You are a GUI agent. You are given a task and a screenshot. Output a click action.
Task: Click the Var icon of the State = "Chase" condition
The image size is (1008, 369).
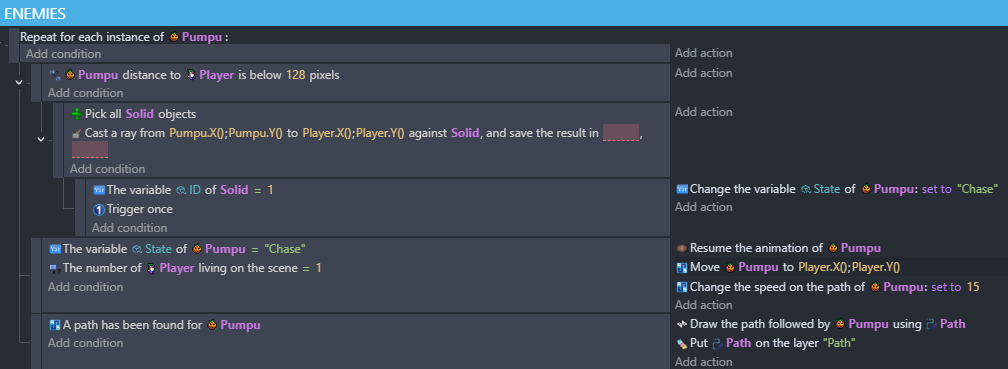pyautogui.click(x=55, y=249)
